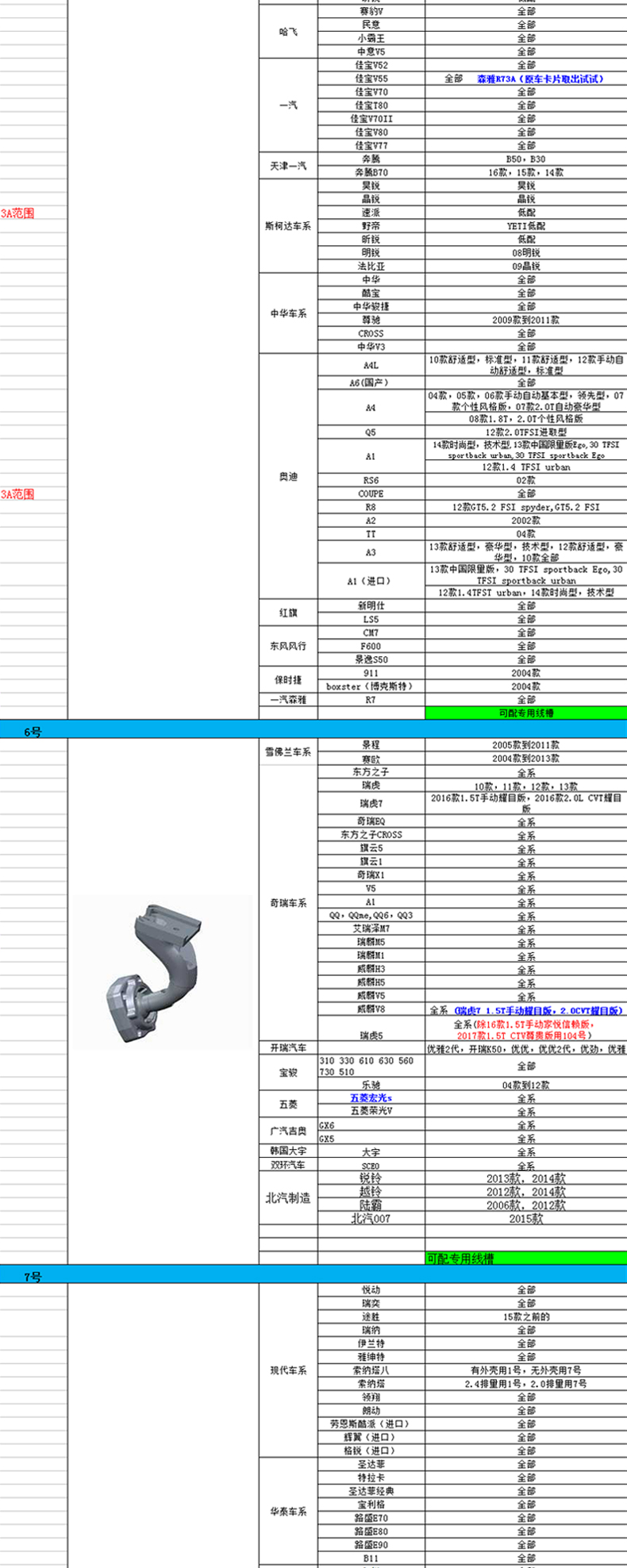Select the 广汽吉奥 brand cell
This screenshot has height=1568, width=627.
coord(289,1132)
